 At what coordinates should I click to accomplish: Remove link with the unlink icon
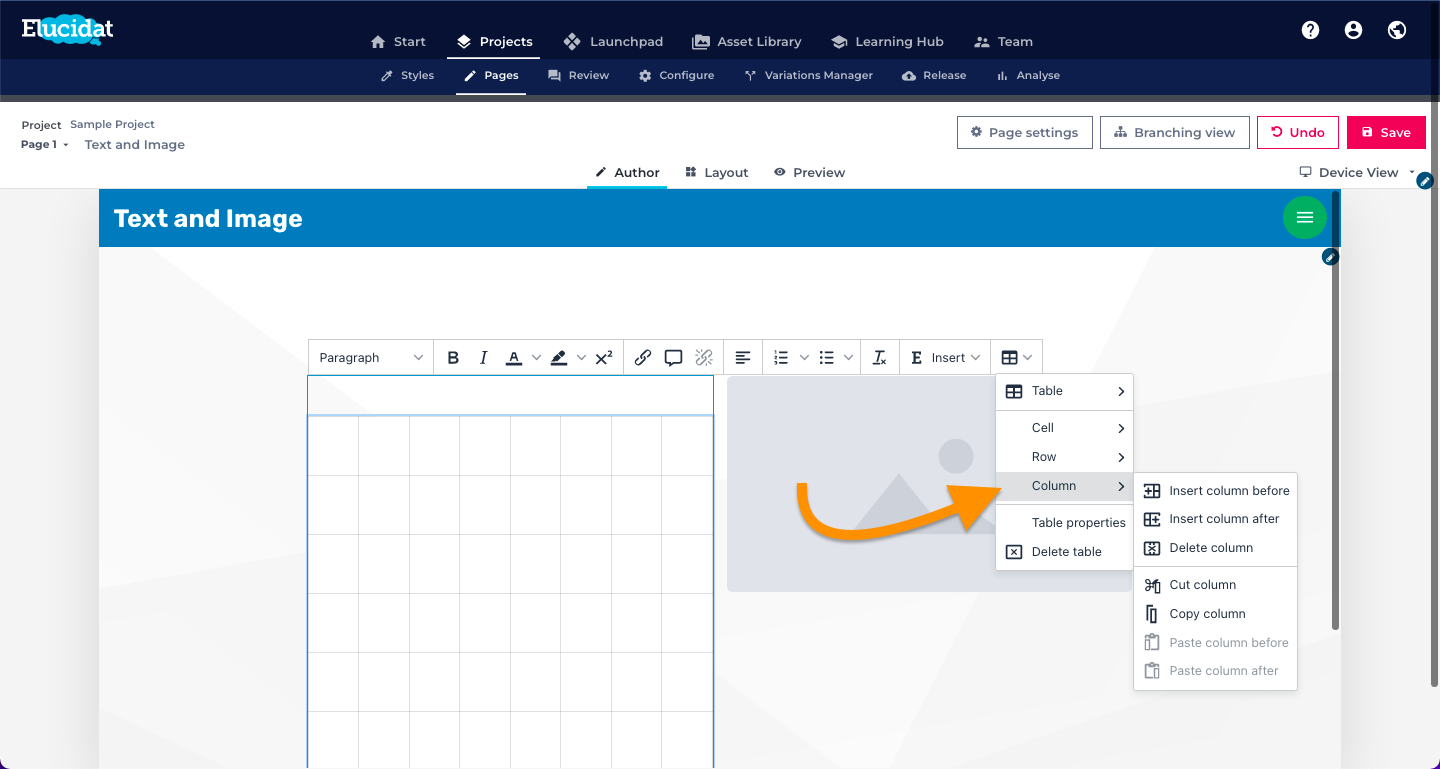[x=704, y=358]
